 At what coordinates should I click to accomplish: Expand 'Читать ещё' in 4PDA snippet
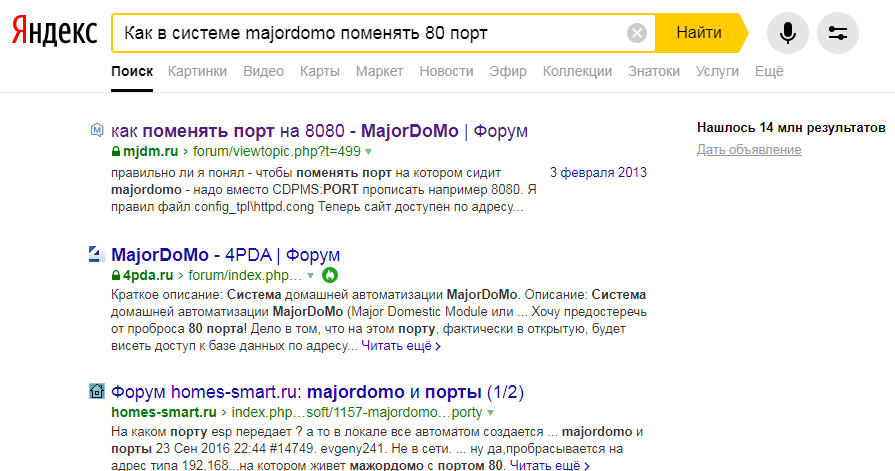[x=400, y=347]
